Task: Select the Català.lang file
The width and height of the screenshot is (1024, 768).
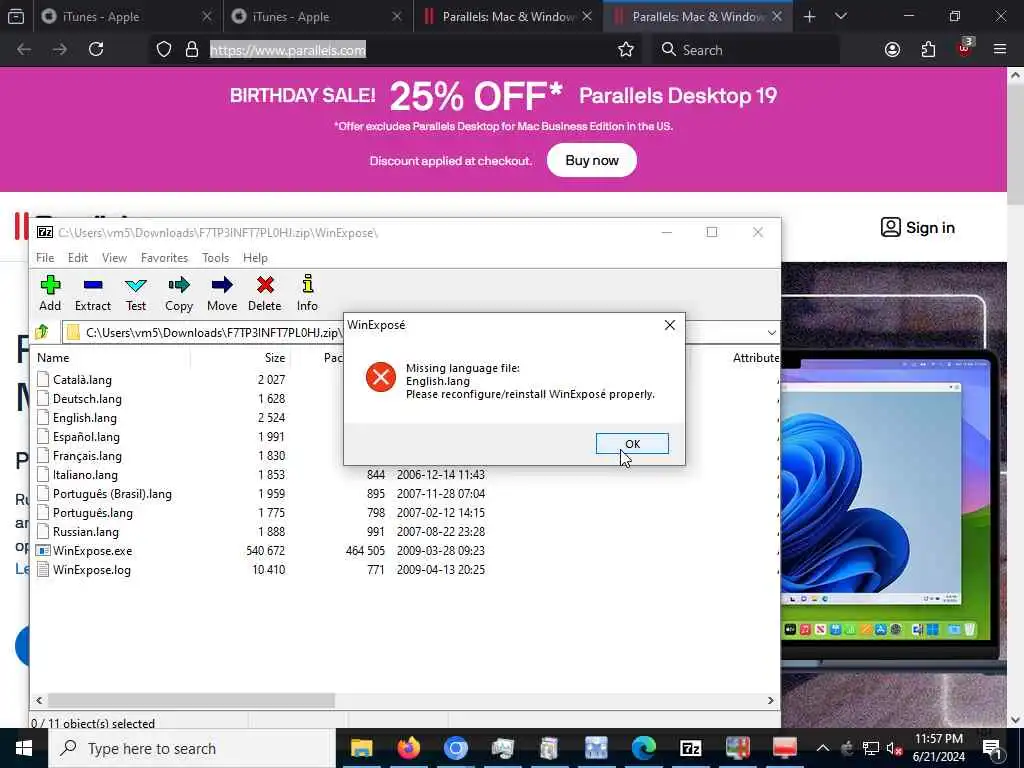Action: click(82, 379)
